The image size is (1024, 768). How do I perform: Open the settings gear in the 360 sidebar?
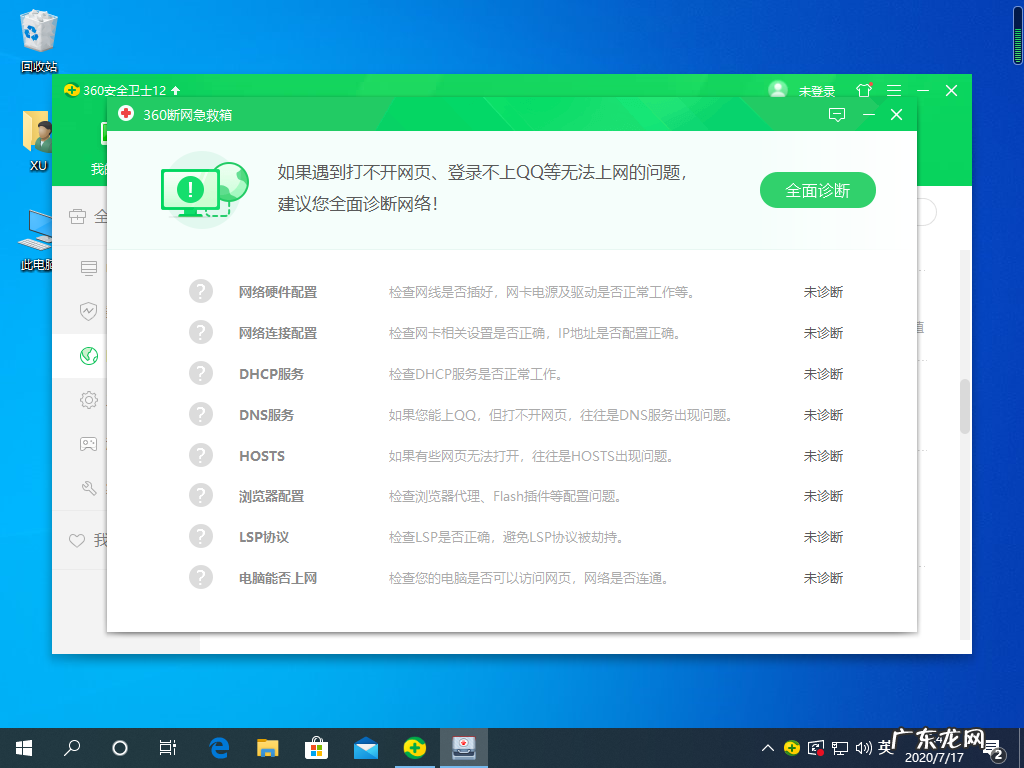(88, 399)
